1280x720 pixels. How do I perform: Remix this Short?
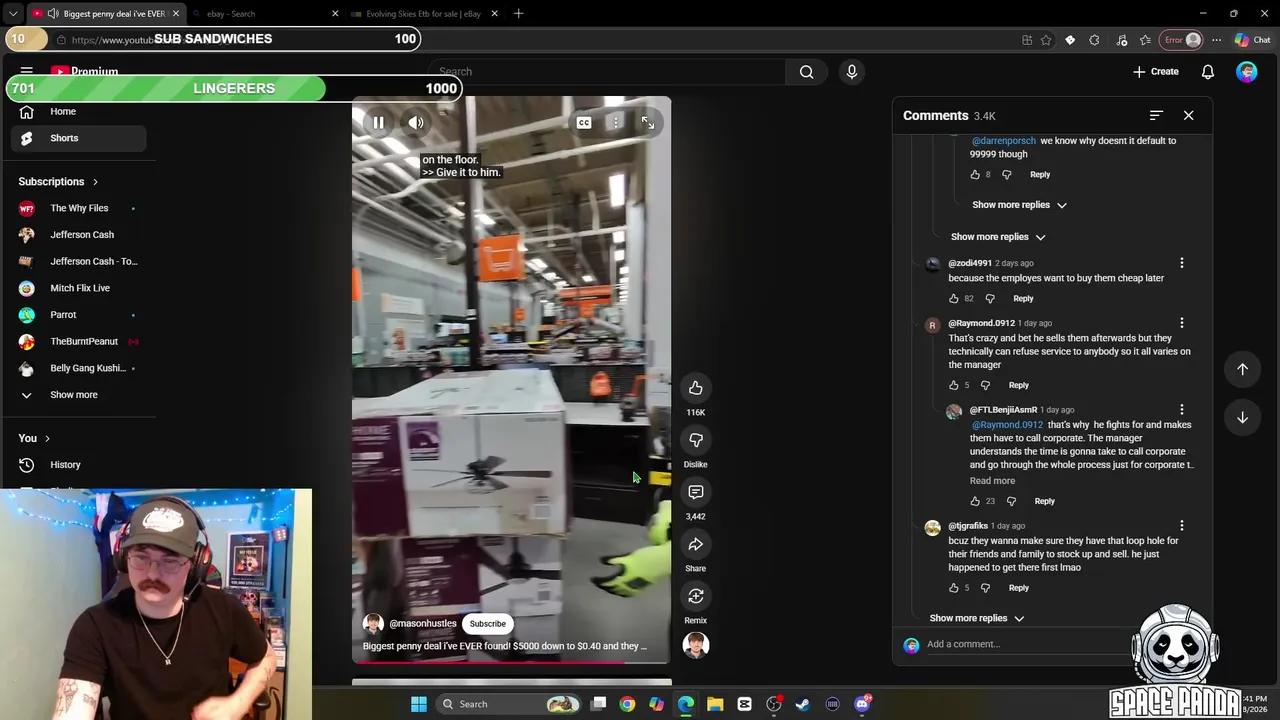click(x=696, y=596)
